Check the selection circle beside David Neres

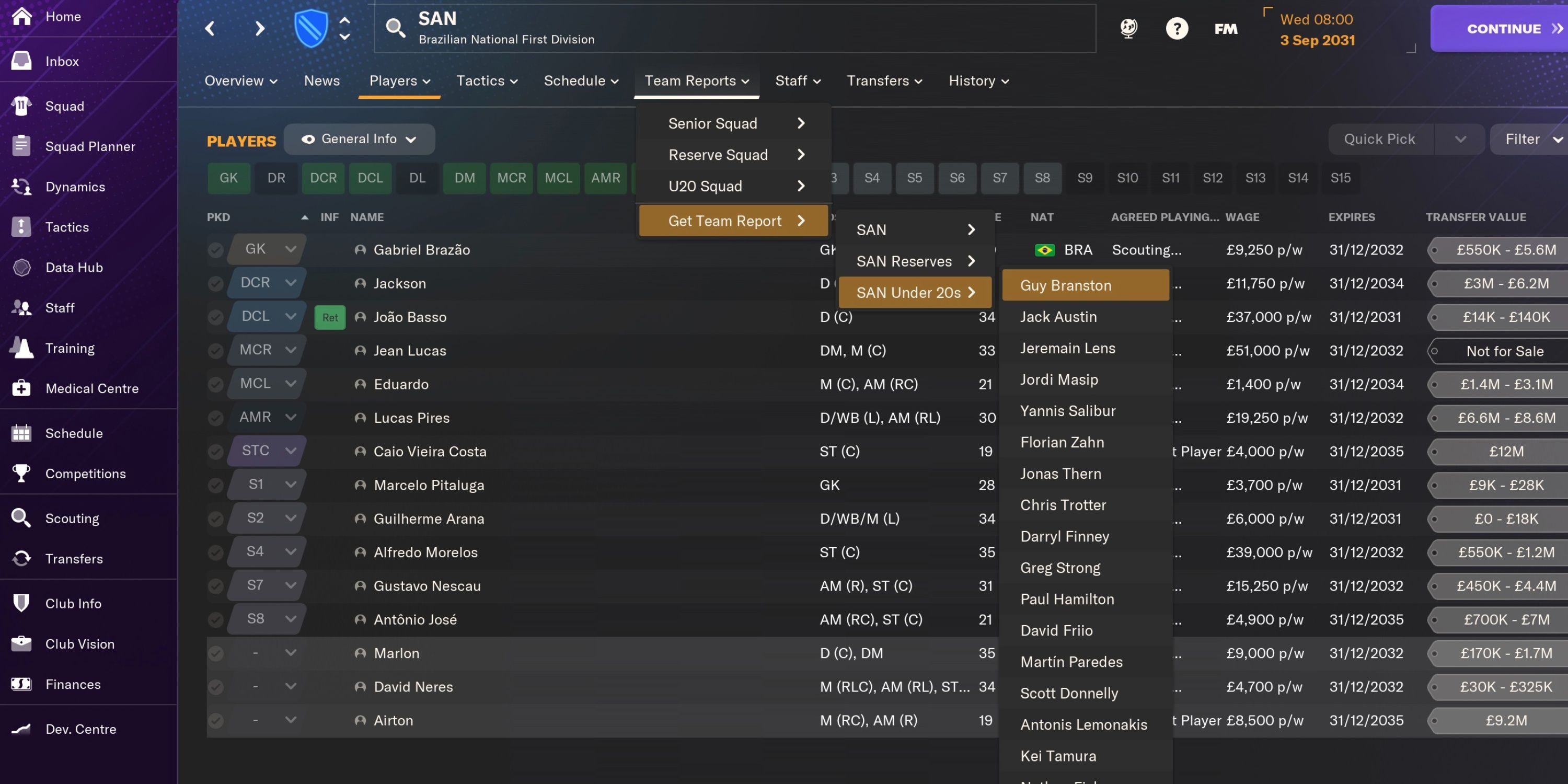click(x=216, y=687)
